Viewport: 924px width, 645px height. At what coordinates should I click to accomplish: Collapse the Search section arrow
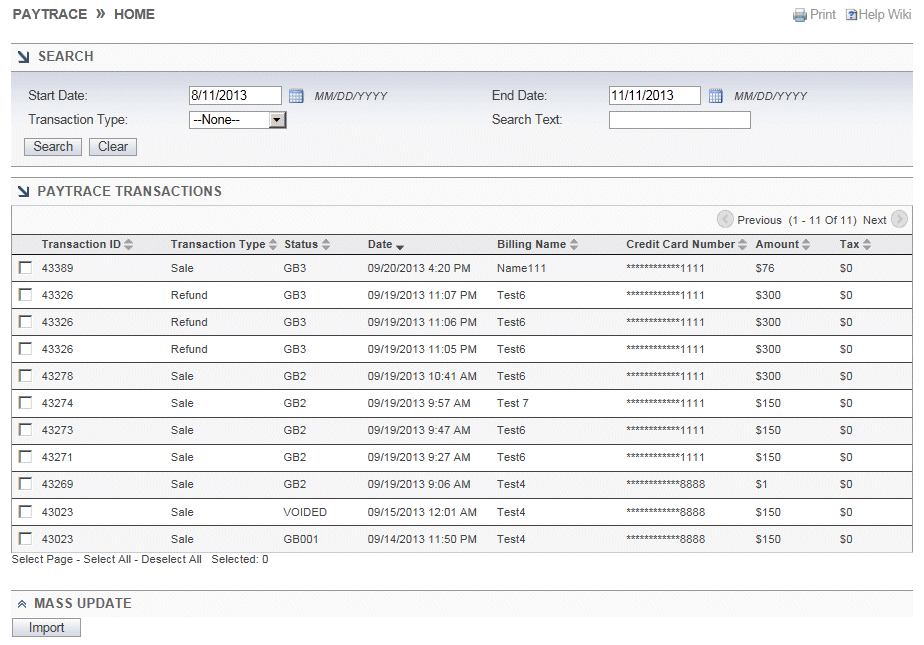[x=24, y=57]
